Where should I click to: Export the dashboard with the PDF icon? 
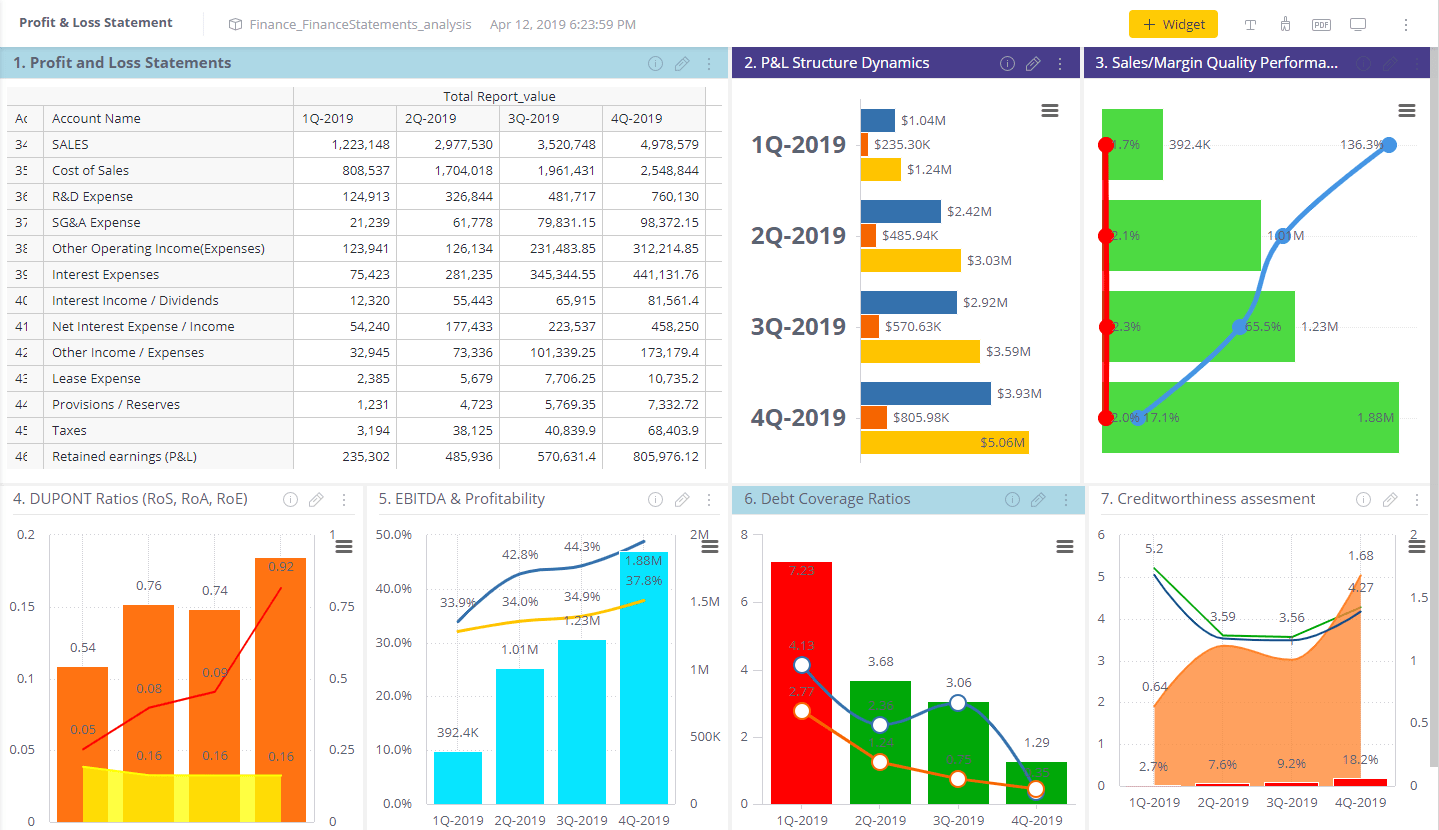click(1321, 24)
